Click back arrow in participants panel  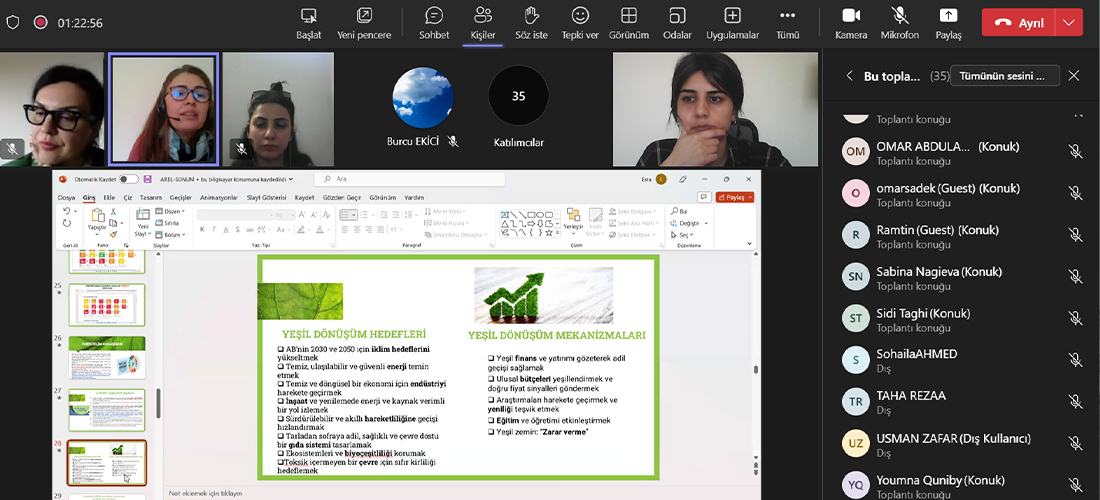click(850, 76)
